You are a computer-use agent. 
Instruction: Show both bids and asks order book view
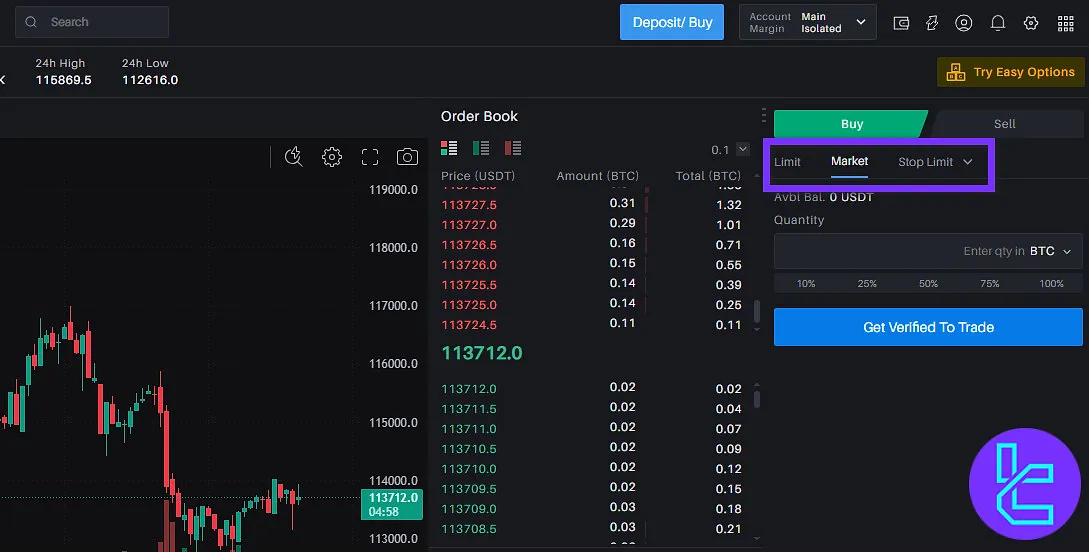pyautogui.click(x=449, y=148)
